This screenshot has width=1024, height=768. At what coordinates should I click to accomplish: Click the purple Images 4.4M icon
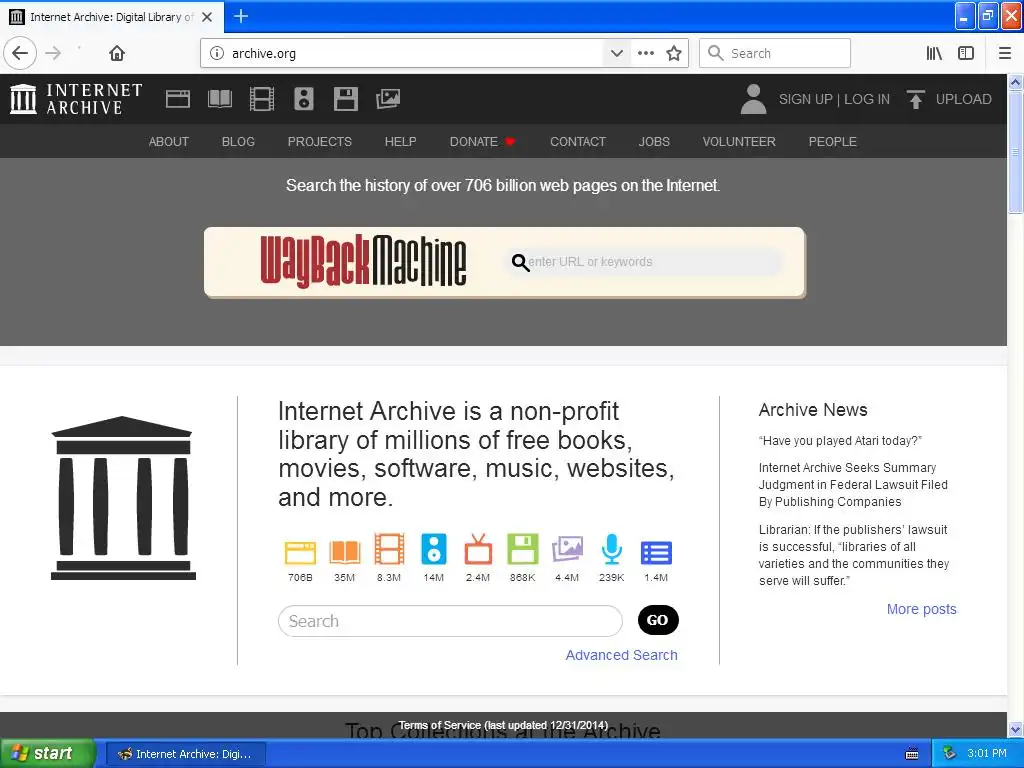[567, 549]
